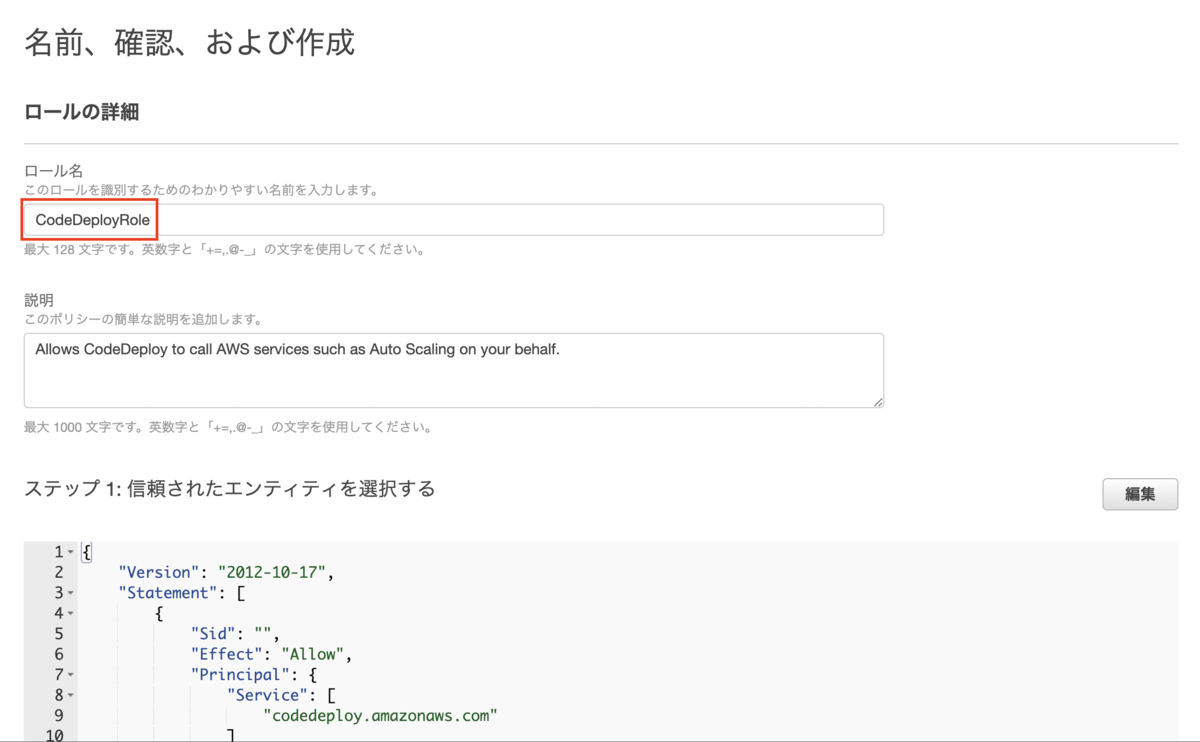Click the 説明 field label
The height and width of the screenshot is (742, 1200).
[x=39, y=300]
